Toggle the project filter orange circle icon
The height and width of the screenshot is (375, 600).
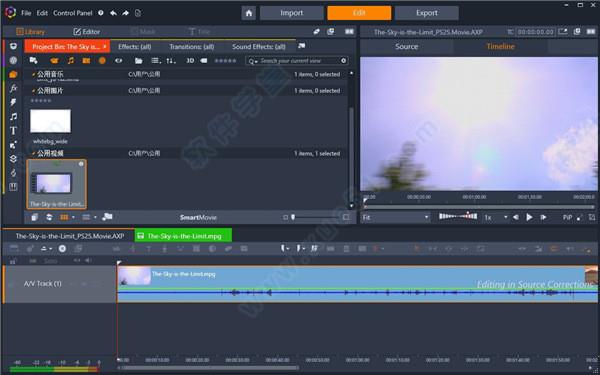tap(102, 60)
